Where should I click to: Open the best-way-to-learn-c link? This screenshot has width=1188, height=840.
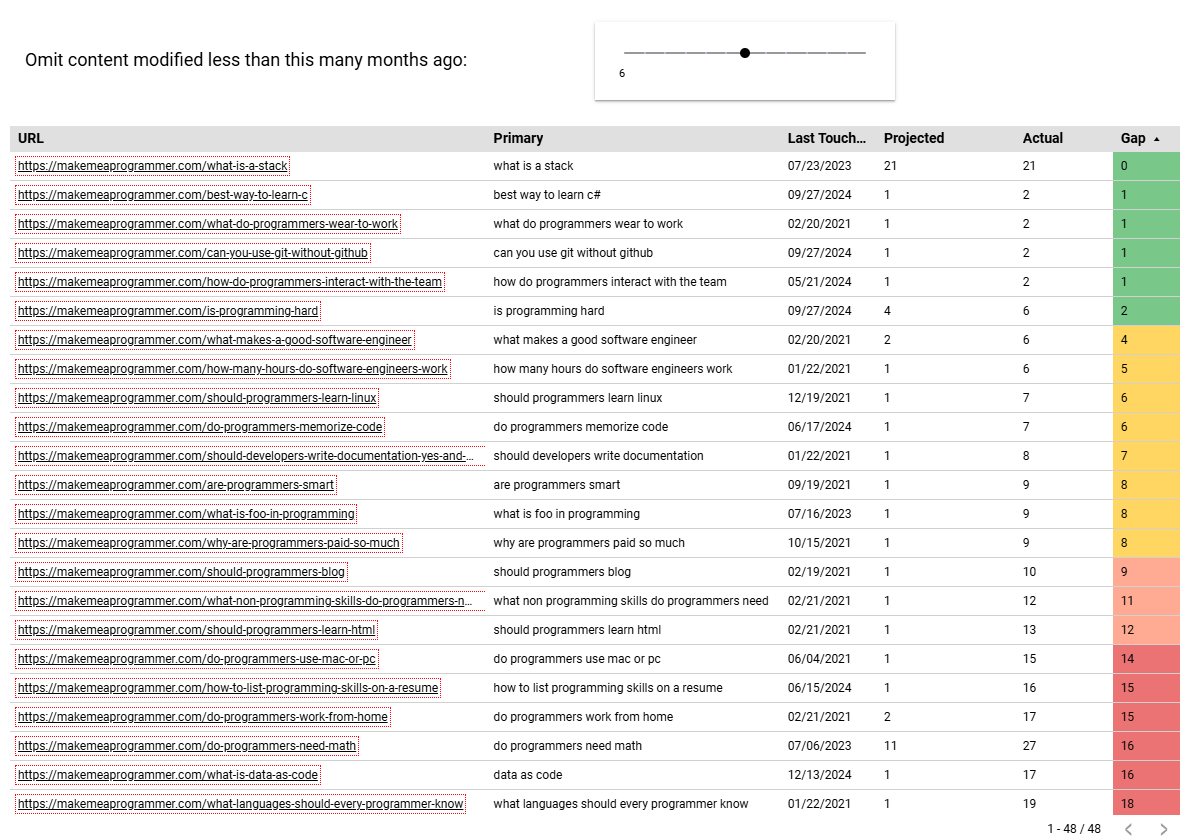click(x=163, y=195)
